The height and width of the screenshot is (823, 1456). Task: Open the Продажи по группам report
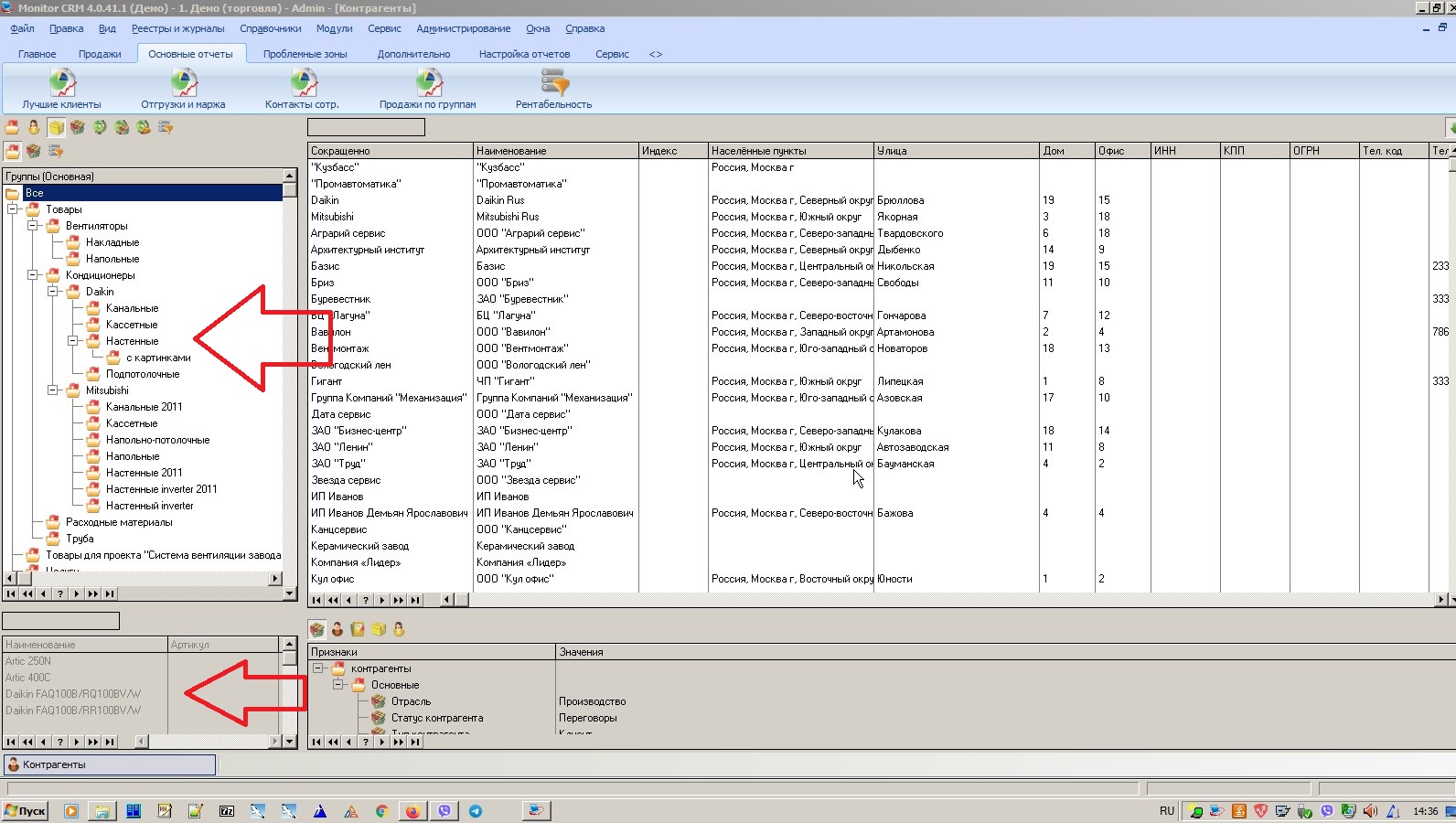pyautogui.click(x=427, y=89)
